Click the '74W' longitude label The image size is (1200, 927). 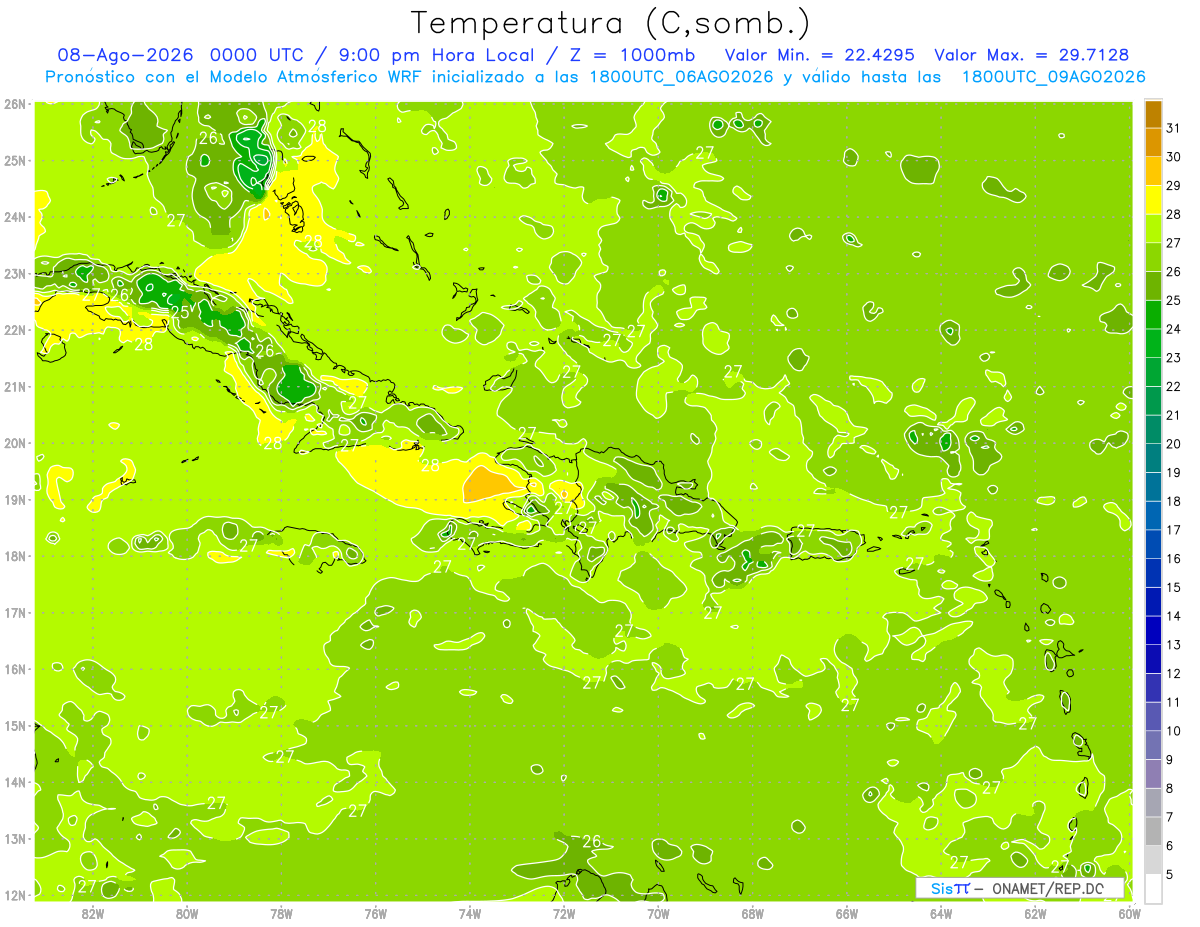click(x=470, y=913)
